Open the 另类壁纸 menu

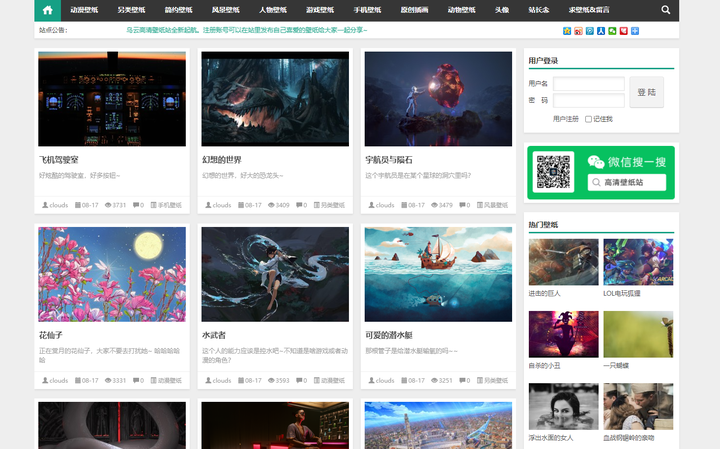pos(131,10)
